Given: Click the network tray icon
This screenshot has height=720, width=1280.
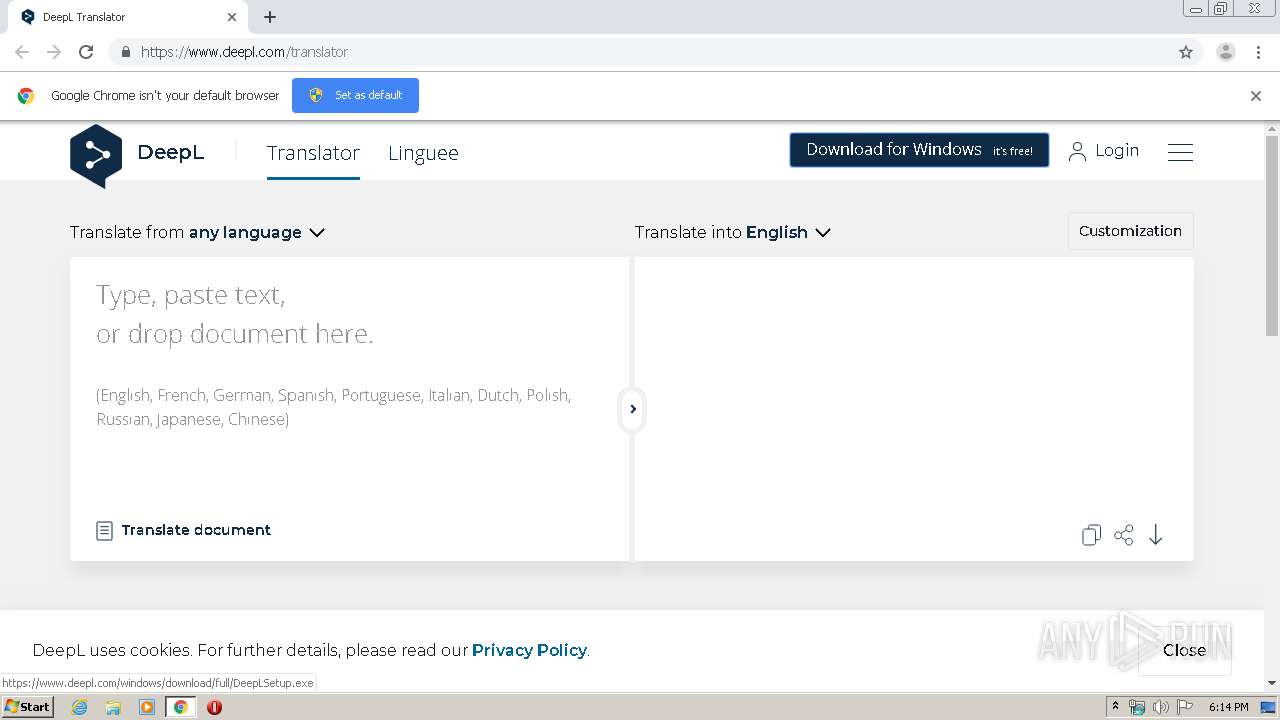Looking at the screenshot, I should [1137, 707].
